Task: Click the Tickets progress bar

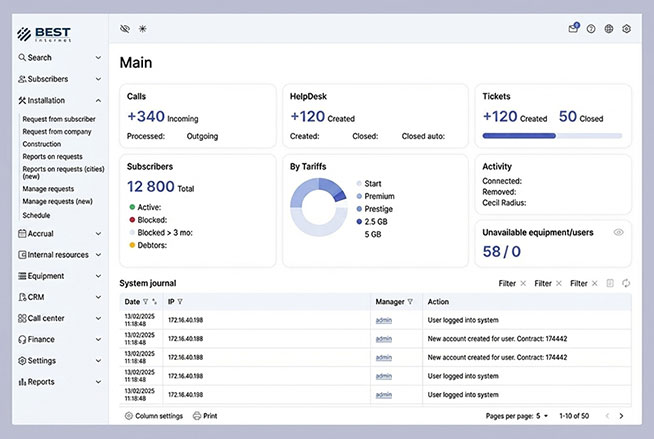Action: [x=551, y=136]
